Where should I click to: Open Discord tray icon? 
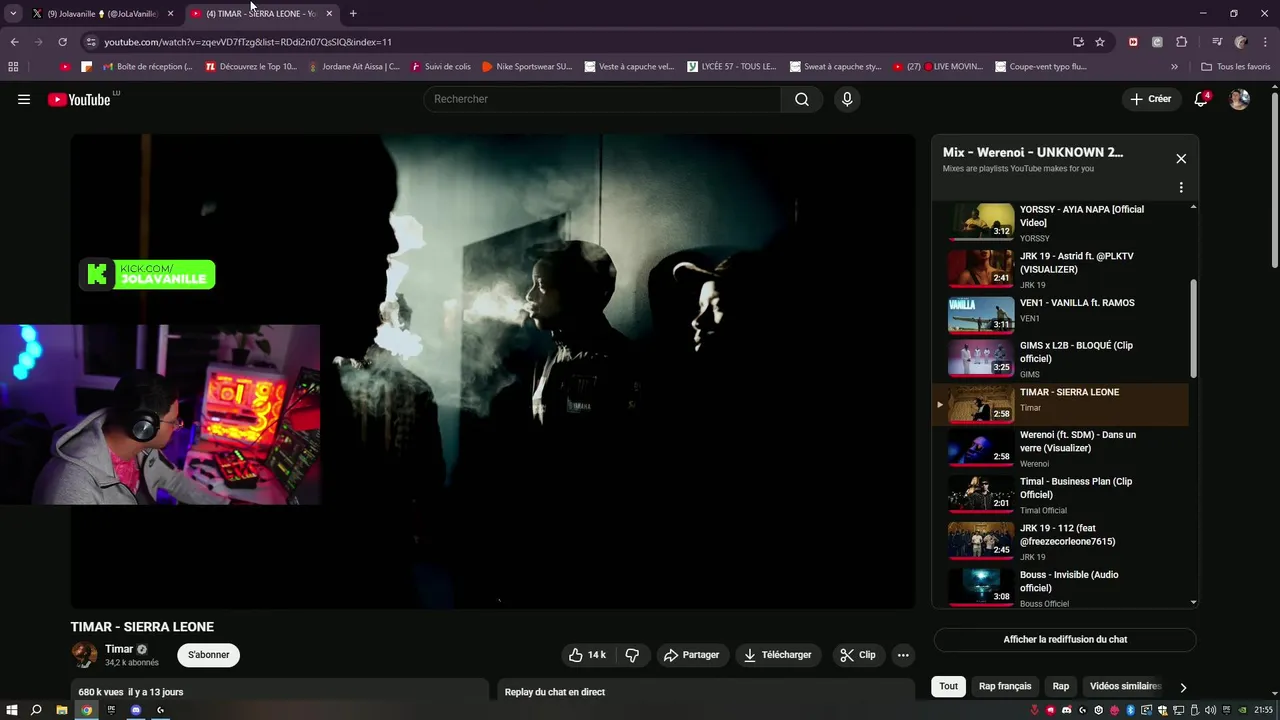(1066, 710)
